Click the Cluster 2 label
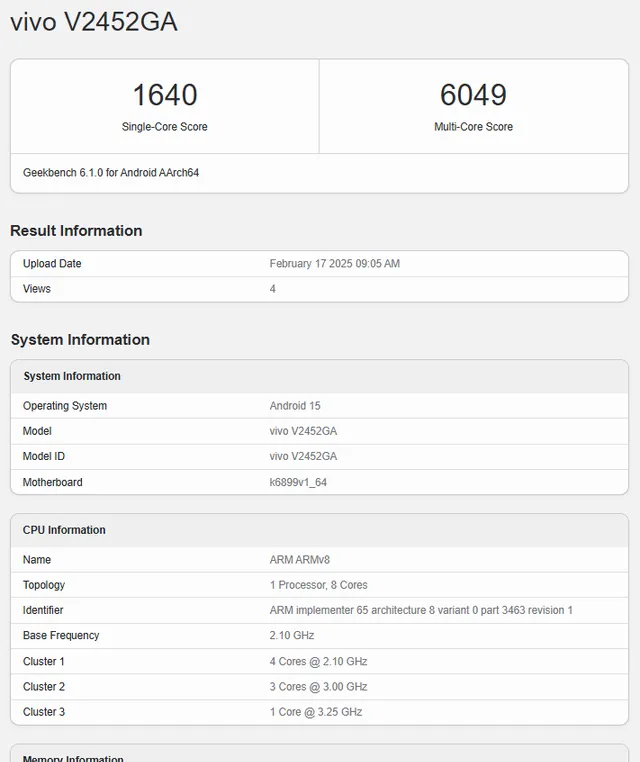640x762 pixels. coord(44,687)
